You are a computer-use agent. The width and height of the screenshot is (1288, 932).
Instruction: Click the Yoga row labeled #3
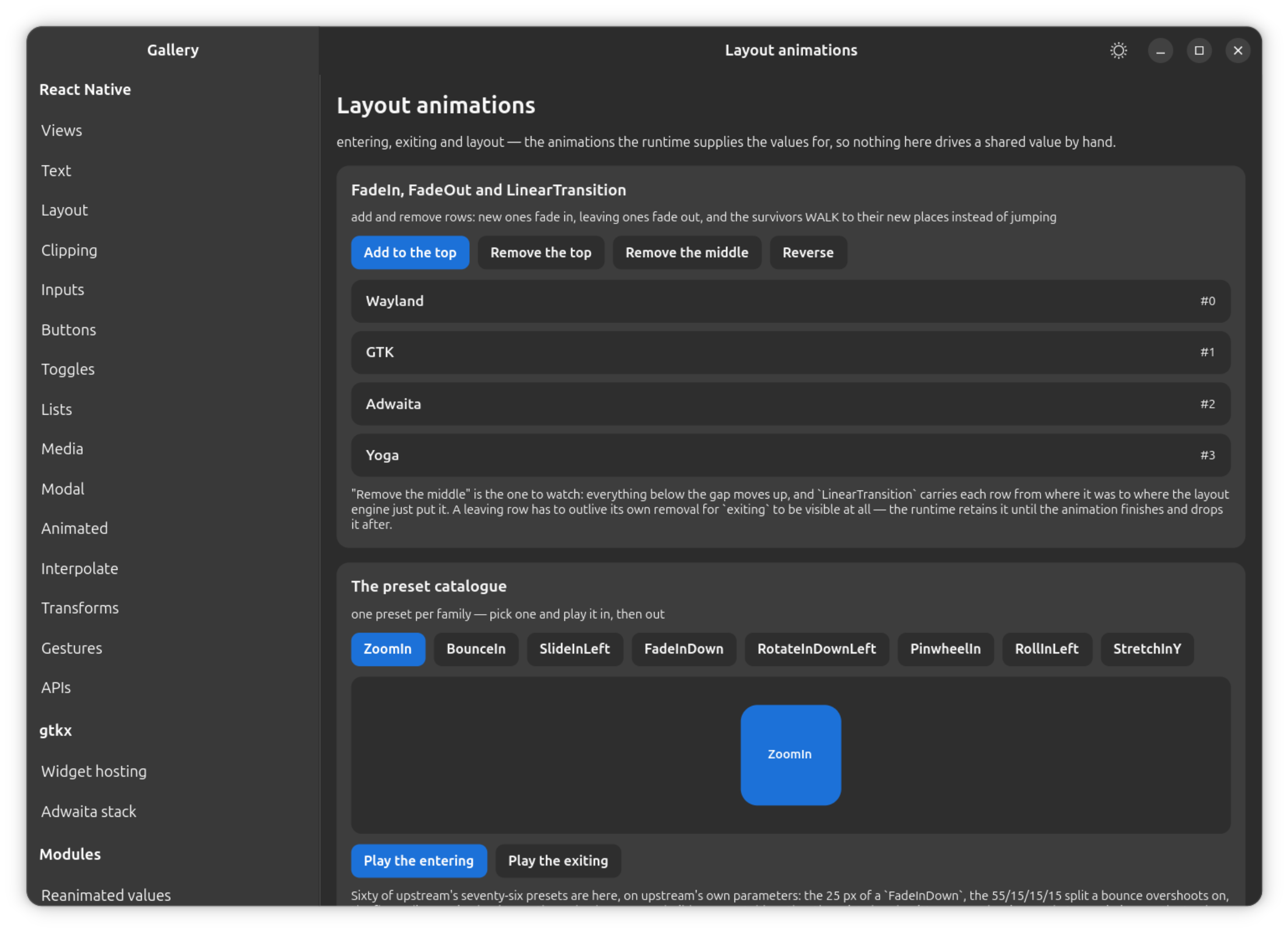(791, 456)
